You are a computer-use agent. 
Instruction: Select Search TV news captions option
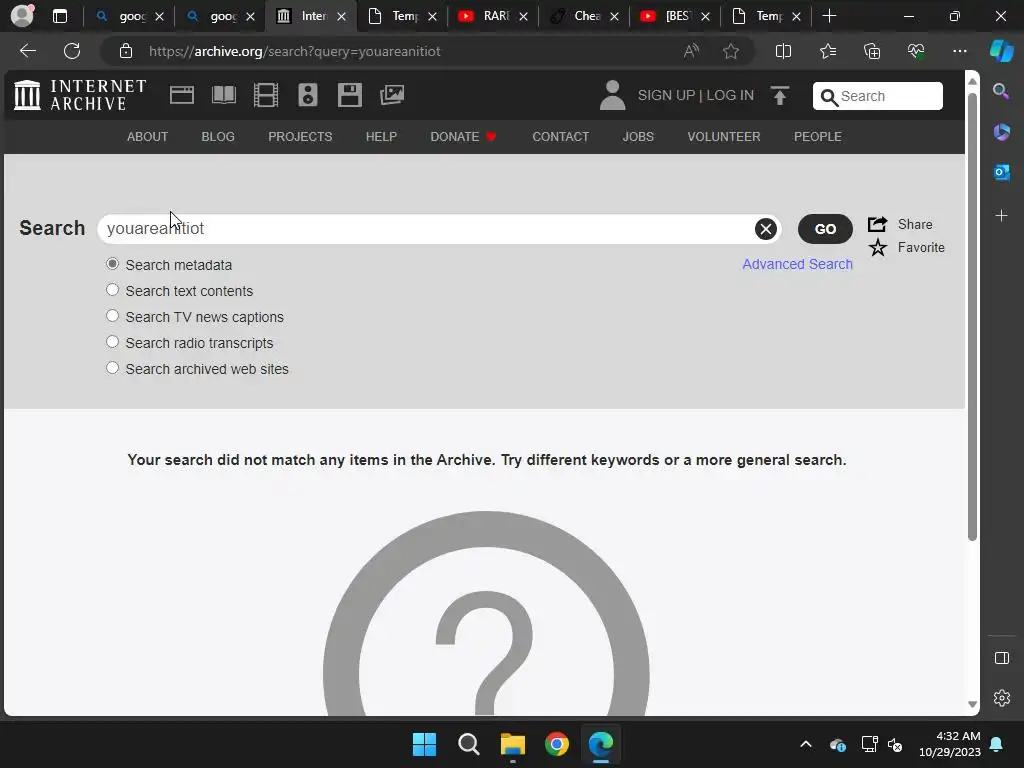pos(112,316)
